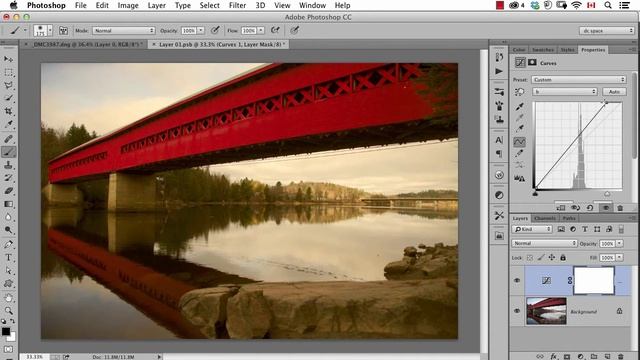
Task: Open the workspace switcher dropdown
Action: (607, 31)
